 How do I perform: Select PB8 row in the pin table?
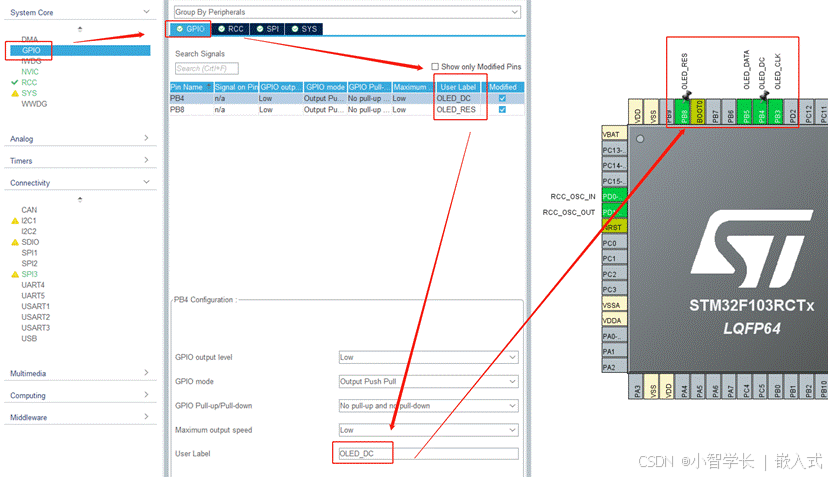coord(347,109)
